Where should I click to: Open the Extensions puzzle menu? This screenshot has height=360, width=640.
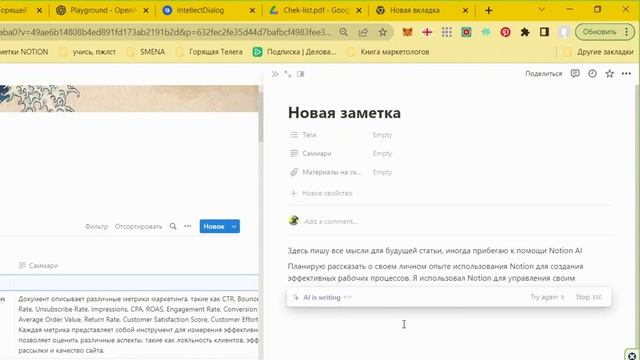525,32
